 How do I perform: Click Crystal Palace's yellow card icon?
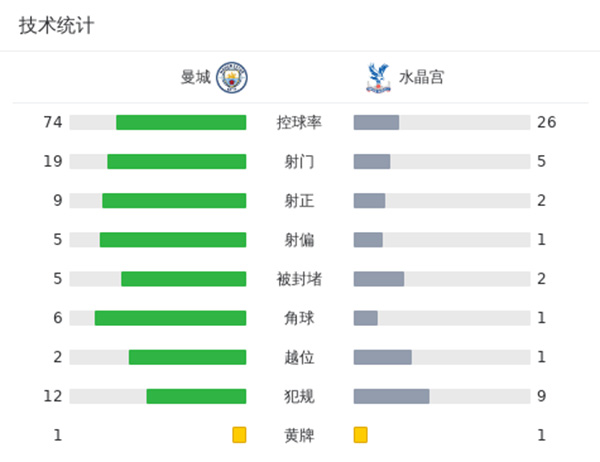[x=360, y=435]
